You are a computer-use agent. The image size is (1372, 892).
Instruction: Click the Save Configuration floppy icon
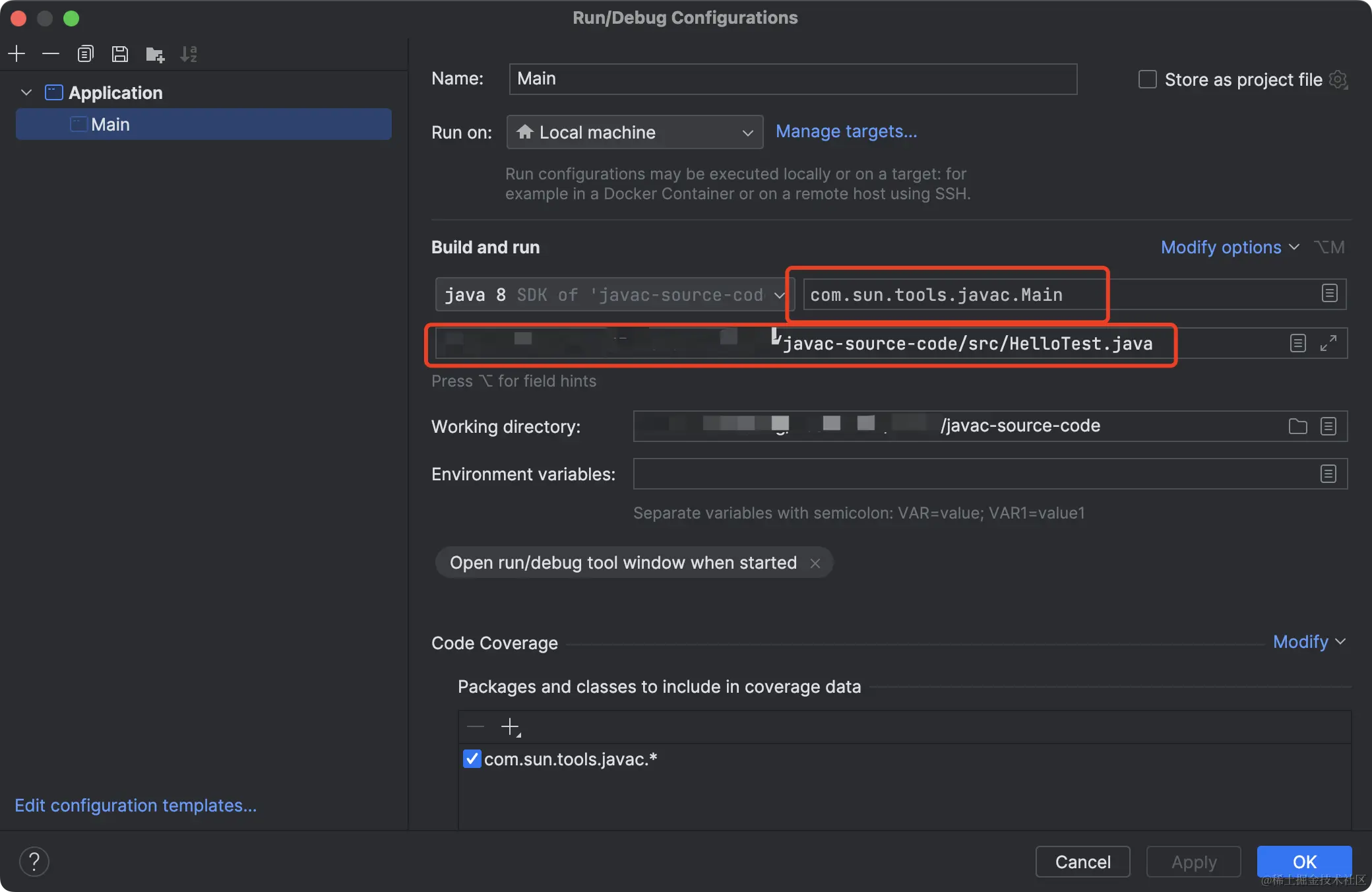119,53
